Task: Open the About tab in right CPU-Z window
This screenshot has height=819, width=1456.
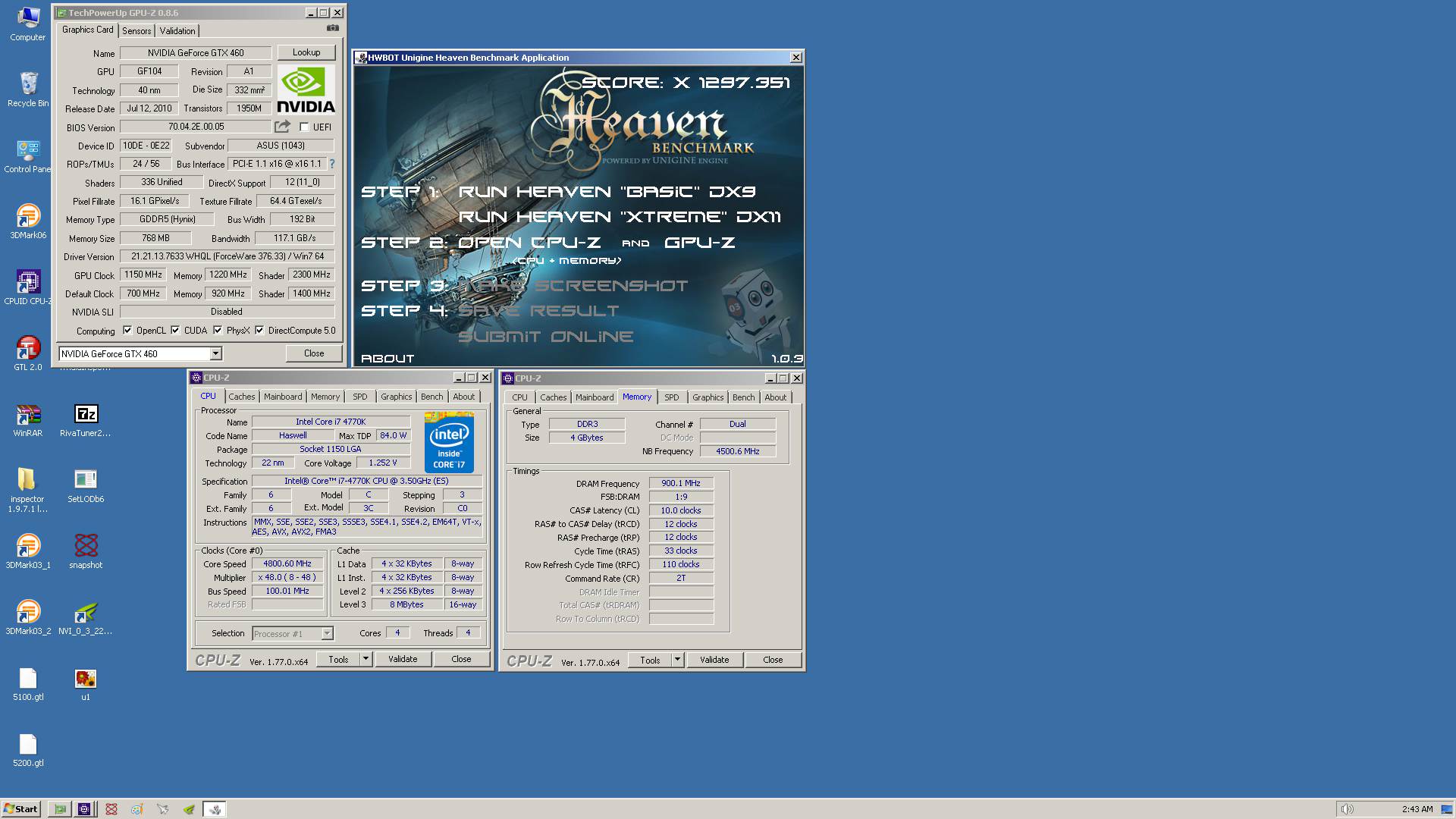Action: point(776,397)
